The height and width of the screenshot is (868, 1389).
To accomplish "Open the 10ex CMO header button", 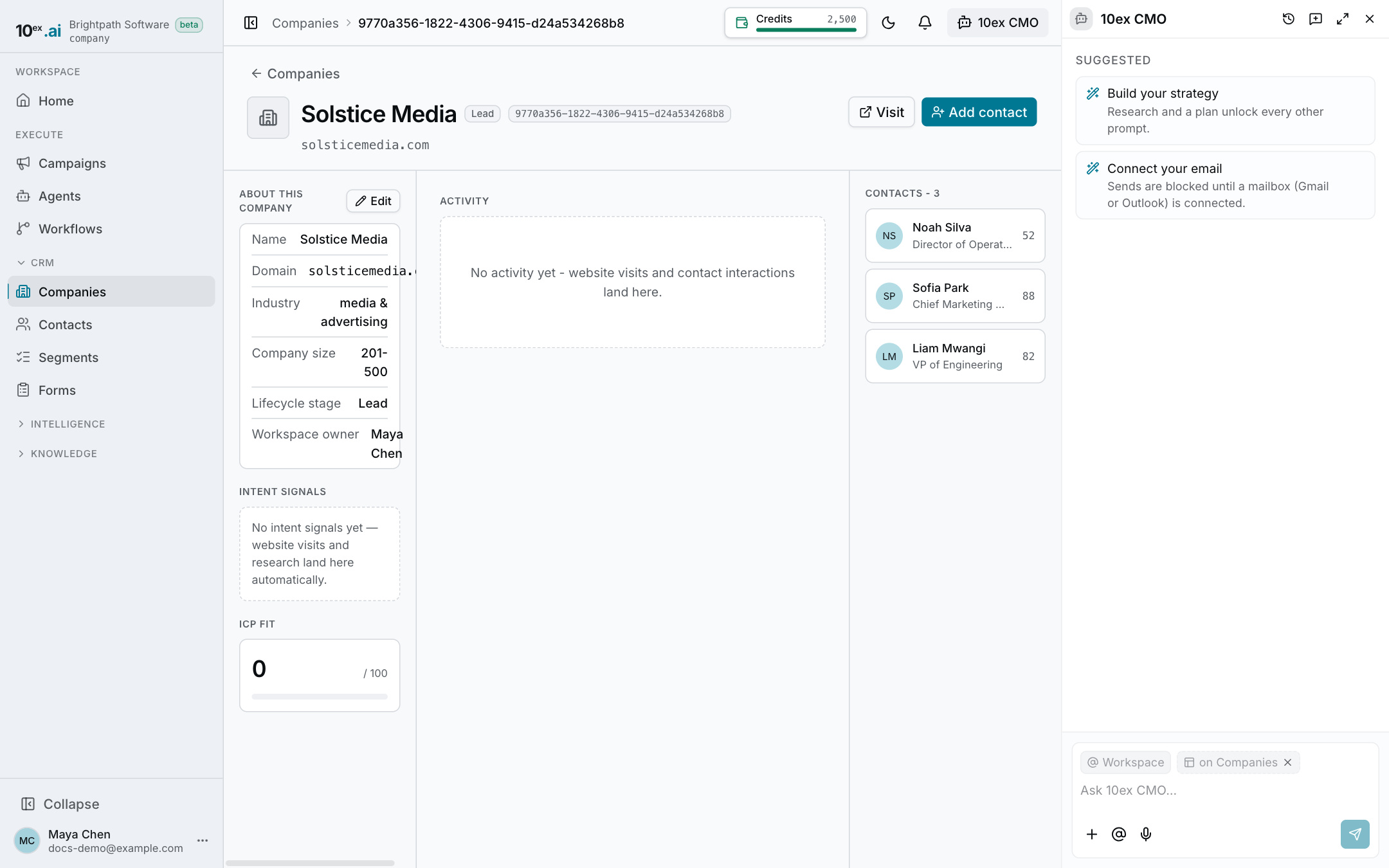I will click(x=997, y=23).
